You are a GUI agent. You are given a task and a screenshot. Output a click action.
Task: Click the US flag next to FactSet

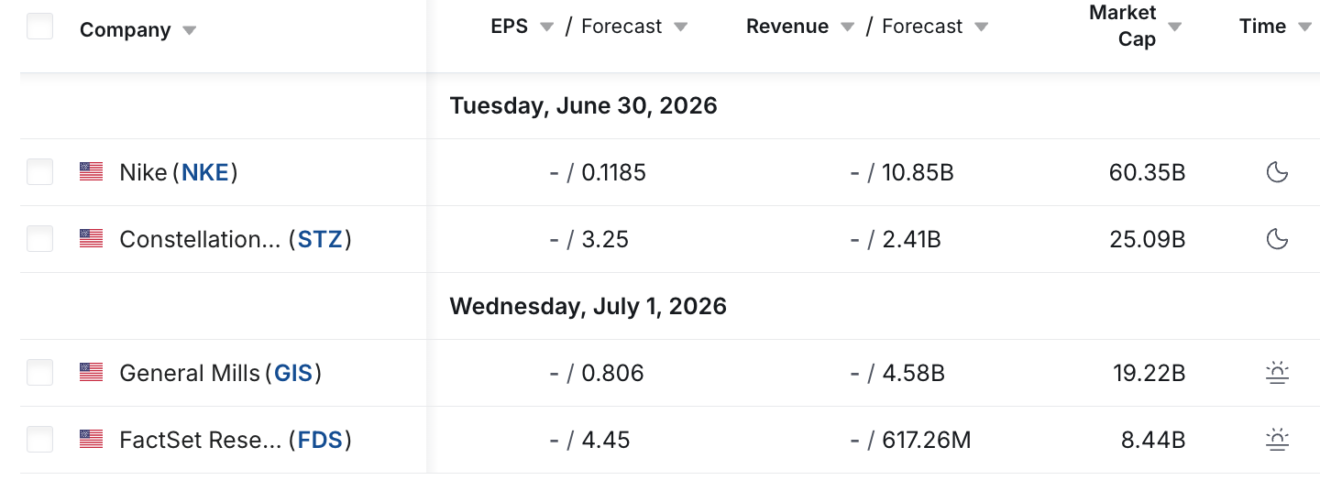(x=91, y=439)
